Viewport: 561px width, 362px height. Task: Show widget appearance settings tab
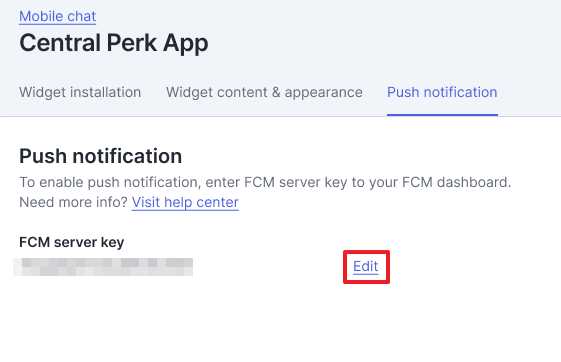coord(264,92)
